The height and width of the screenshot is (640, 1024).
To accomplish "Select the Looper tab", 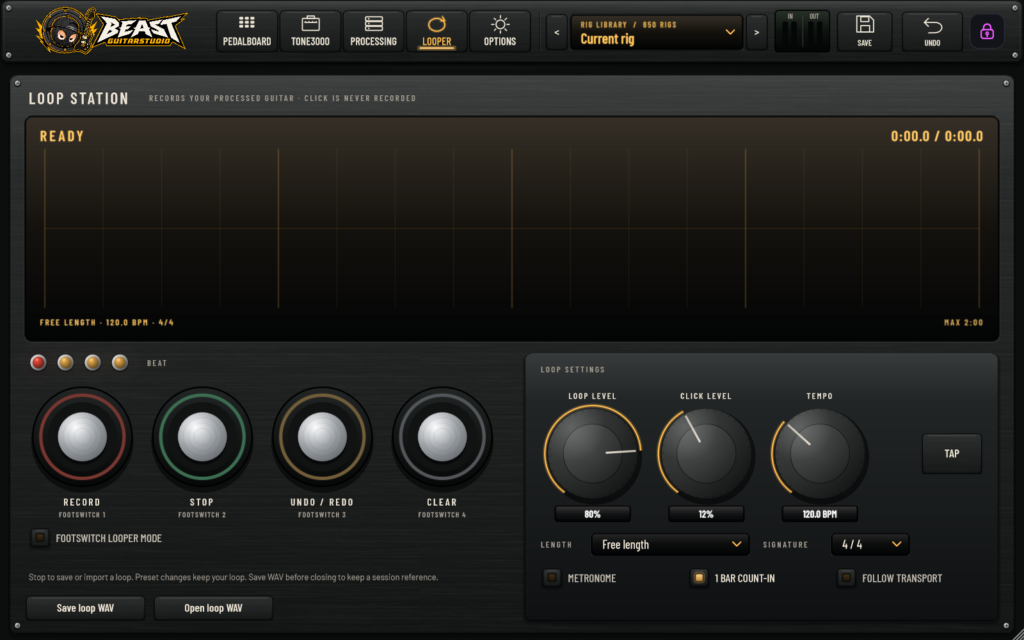I will 436,31.
